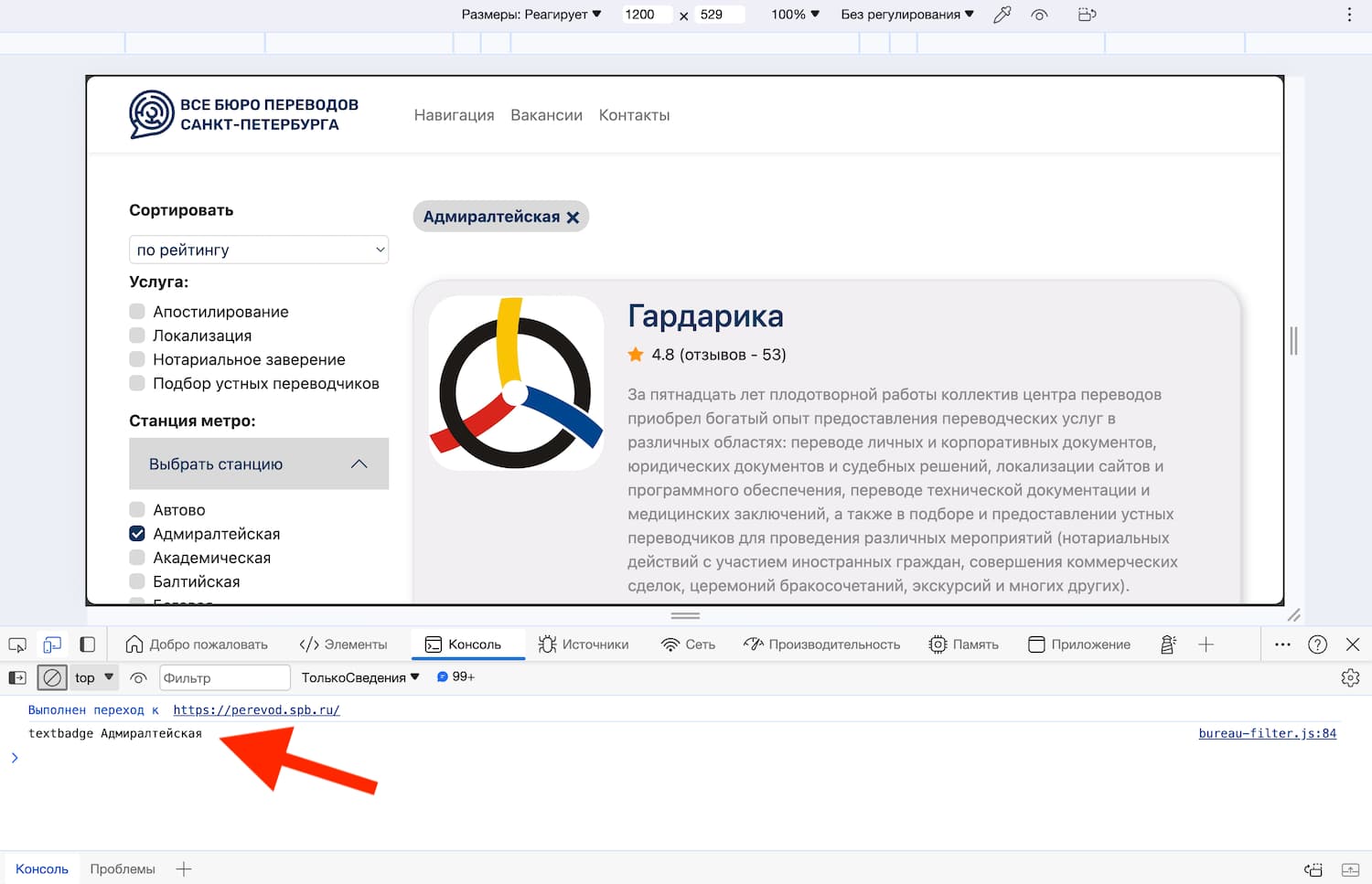1372x884 pixels.
Task: Click the console Фильтр input field
Action: coord(225,677)
